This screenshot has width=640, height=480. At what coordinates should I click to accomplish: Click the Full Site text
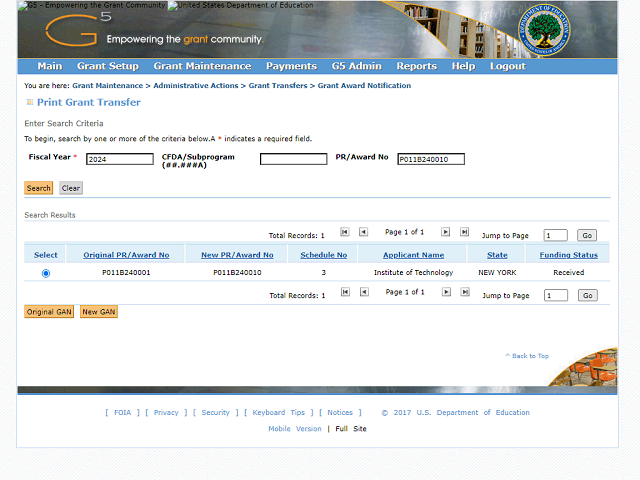tap(351, 429)
